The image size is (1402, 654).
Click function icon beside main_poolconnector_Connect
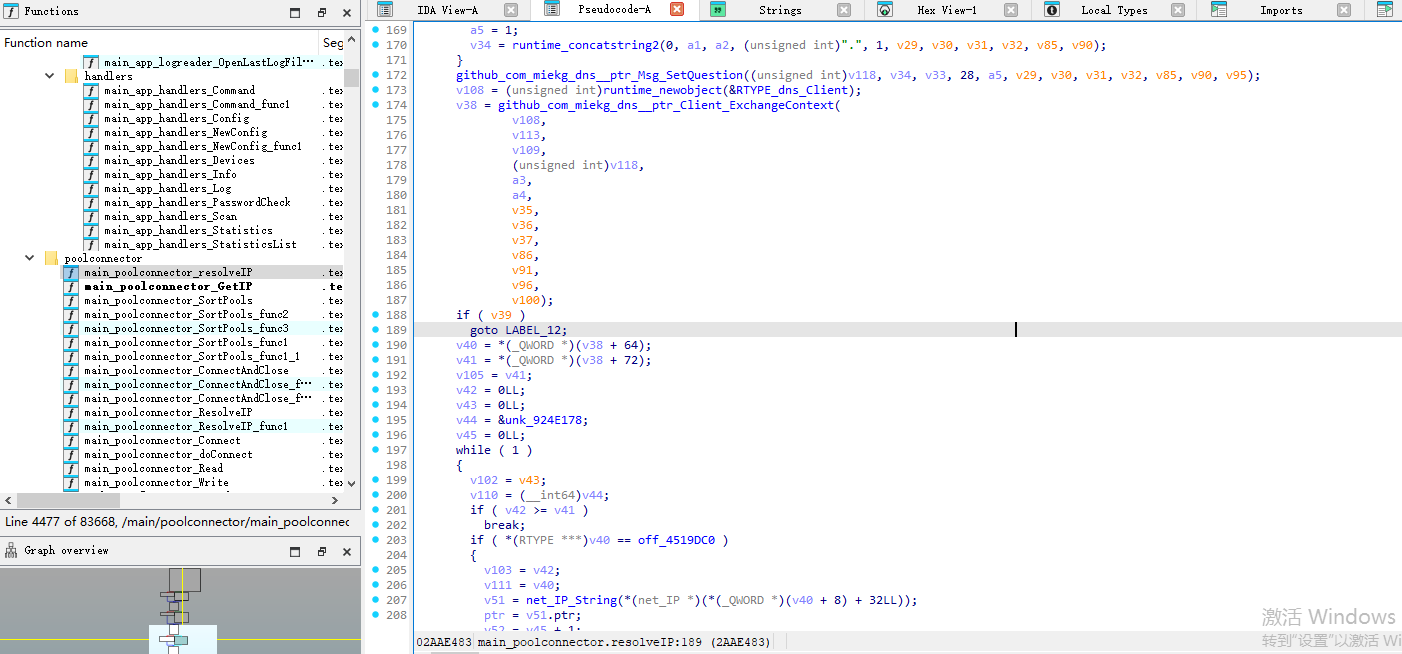[x=71, y=440]
